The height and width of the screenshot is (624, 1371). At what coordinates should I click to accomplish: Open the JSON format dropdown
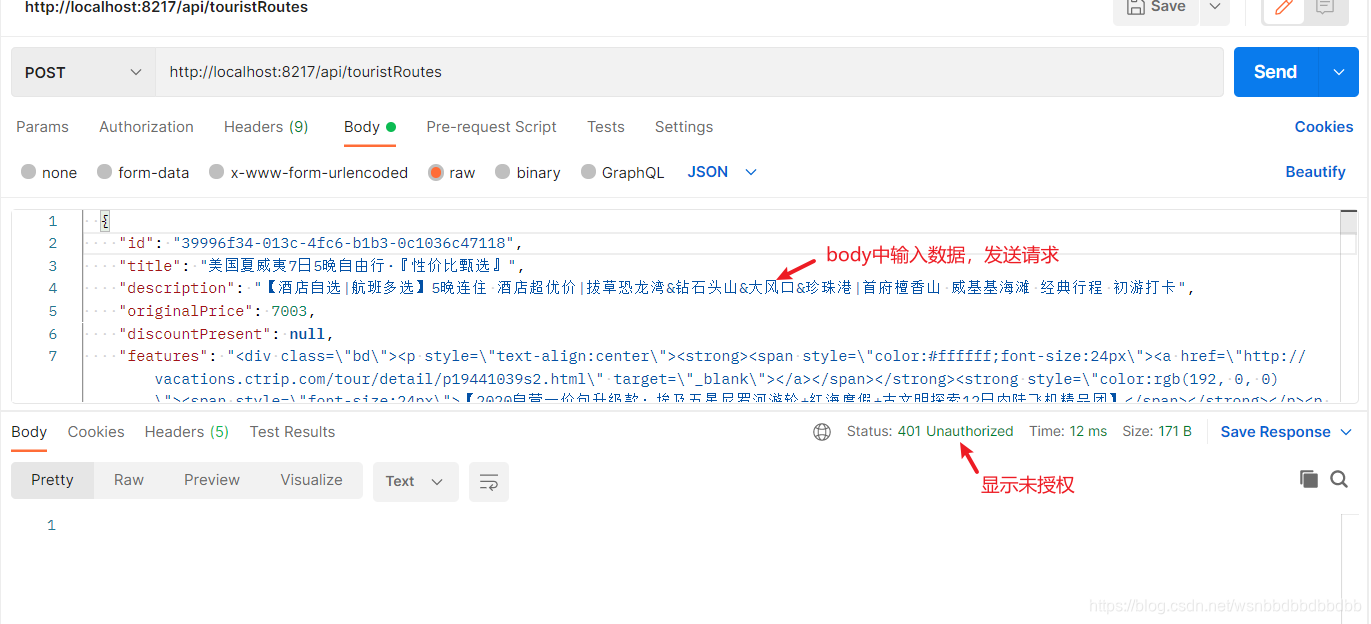[x=722, y=172]
